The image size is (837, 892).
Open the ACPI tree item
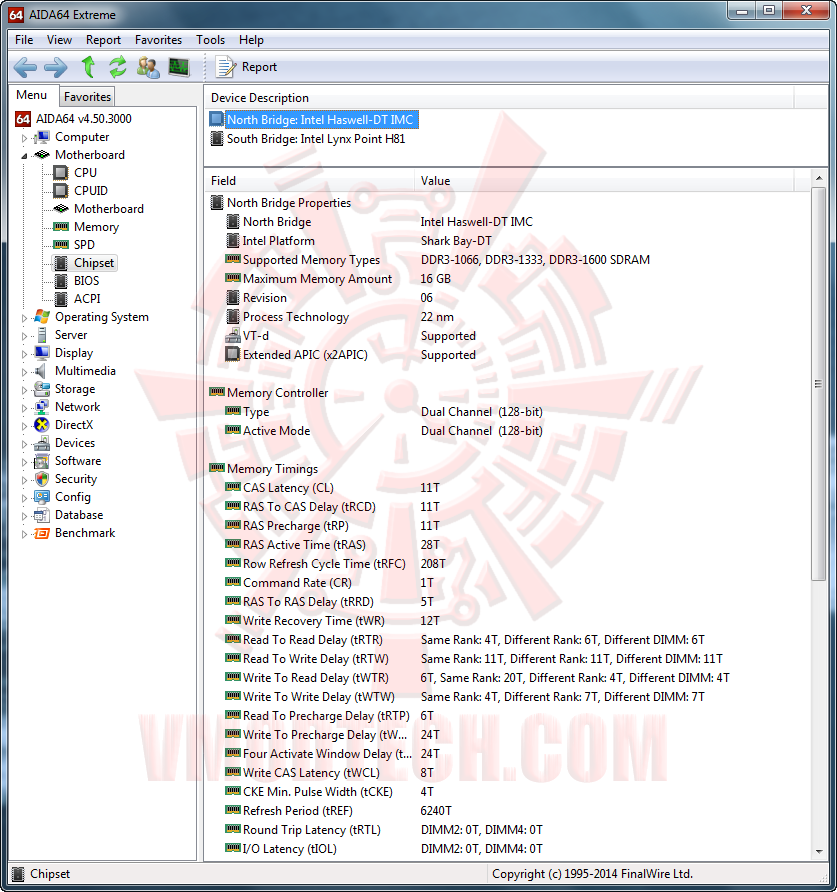[86, 299]
